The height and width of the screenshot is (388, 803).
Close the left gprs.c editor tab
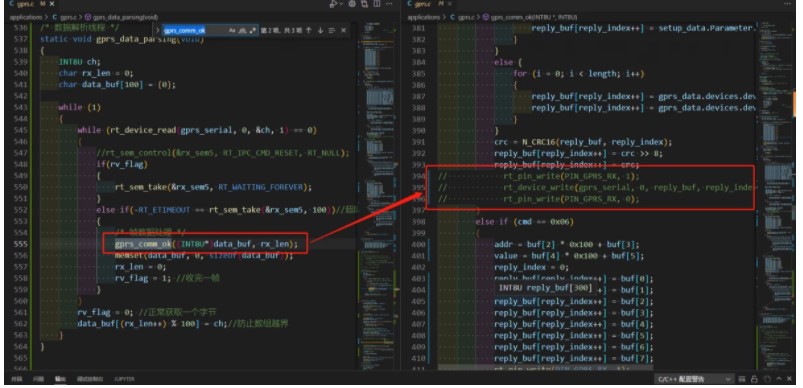52,4
